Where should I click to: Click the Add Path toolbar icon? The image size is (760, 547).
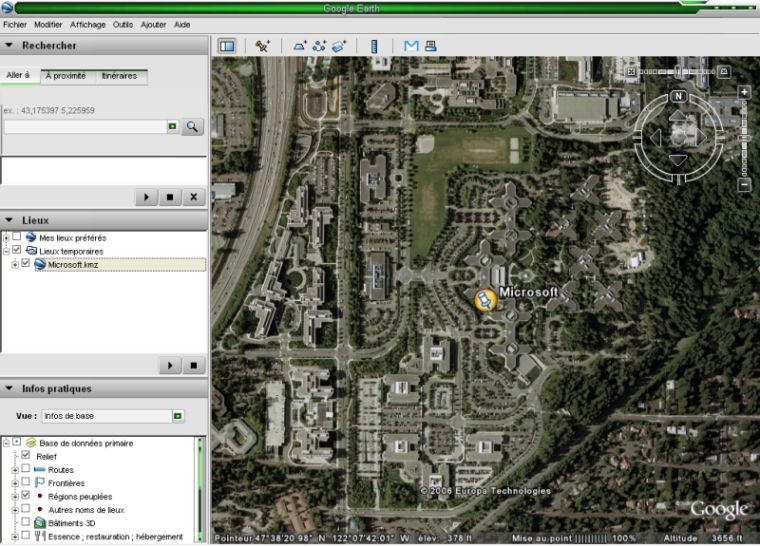[x=319, y=46]
